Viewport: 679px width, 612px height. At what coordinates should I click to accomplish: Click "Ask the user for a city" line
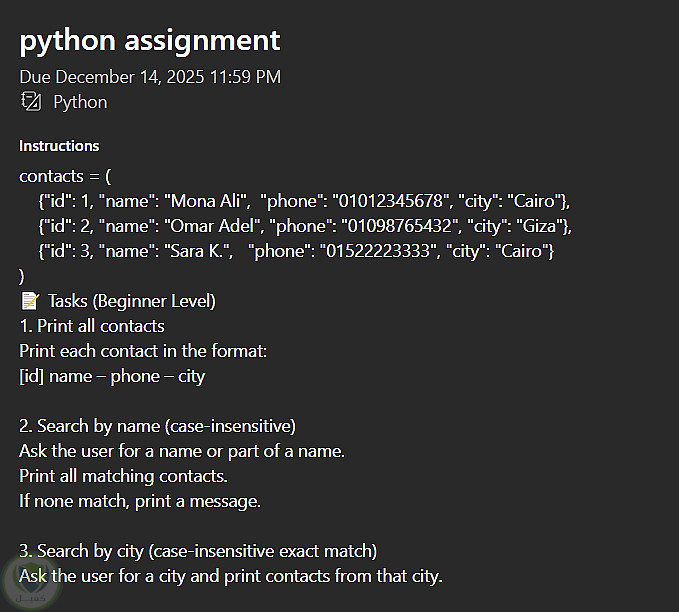pos(230,576)
